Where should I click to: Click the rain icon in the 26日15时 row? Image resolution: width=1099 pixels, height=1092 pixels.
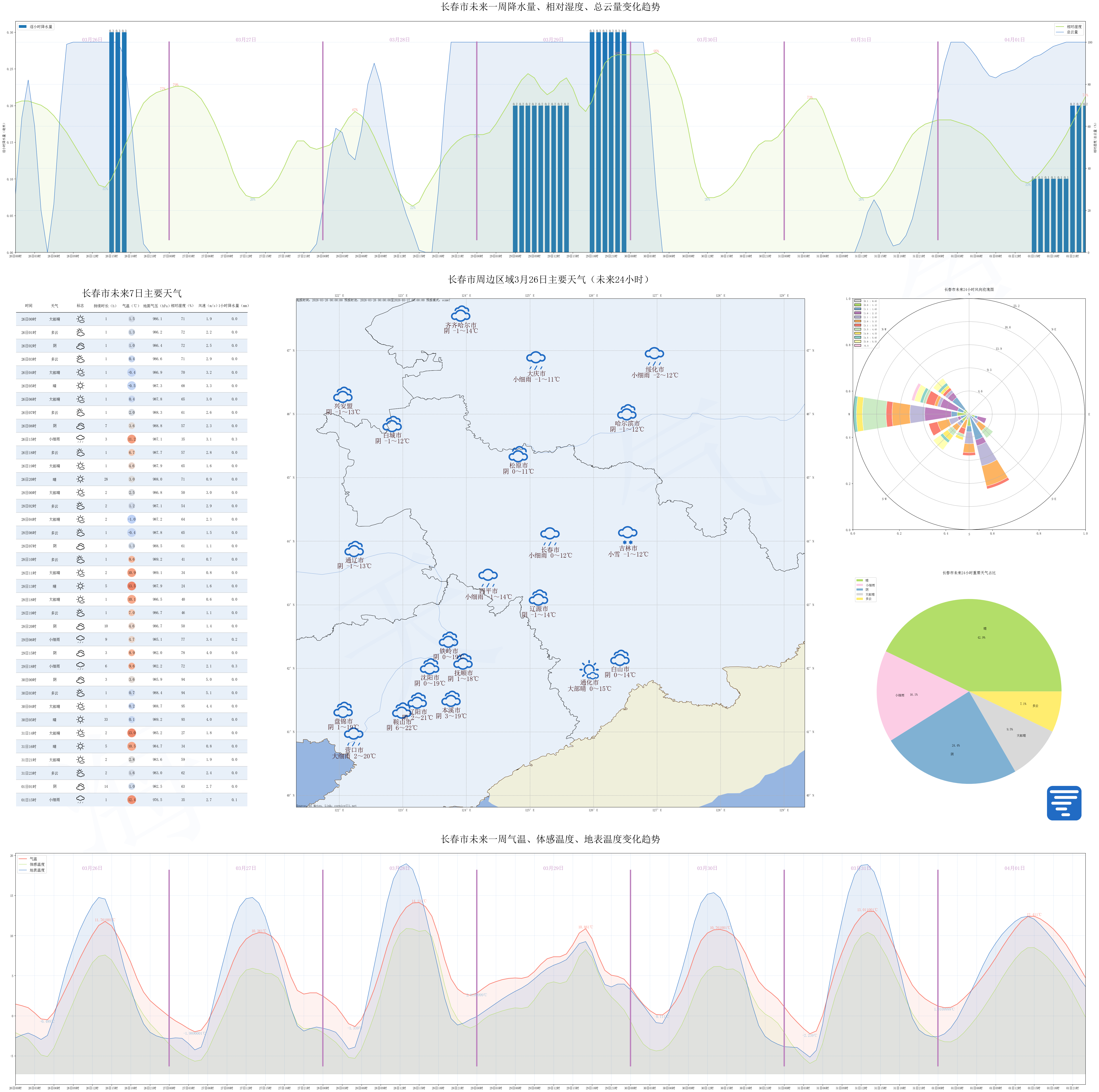80,439
